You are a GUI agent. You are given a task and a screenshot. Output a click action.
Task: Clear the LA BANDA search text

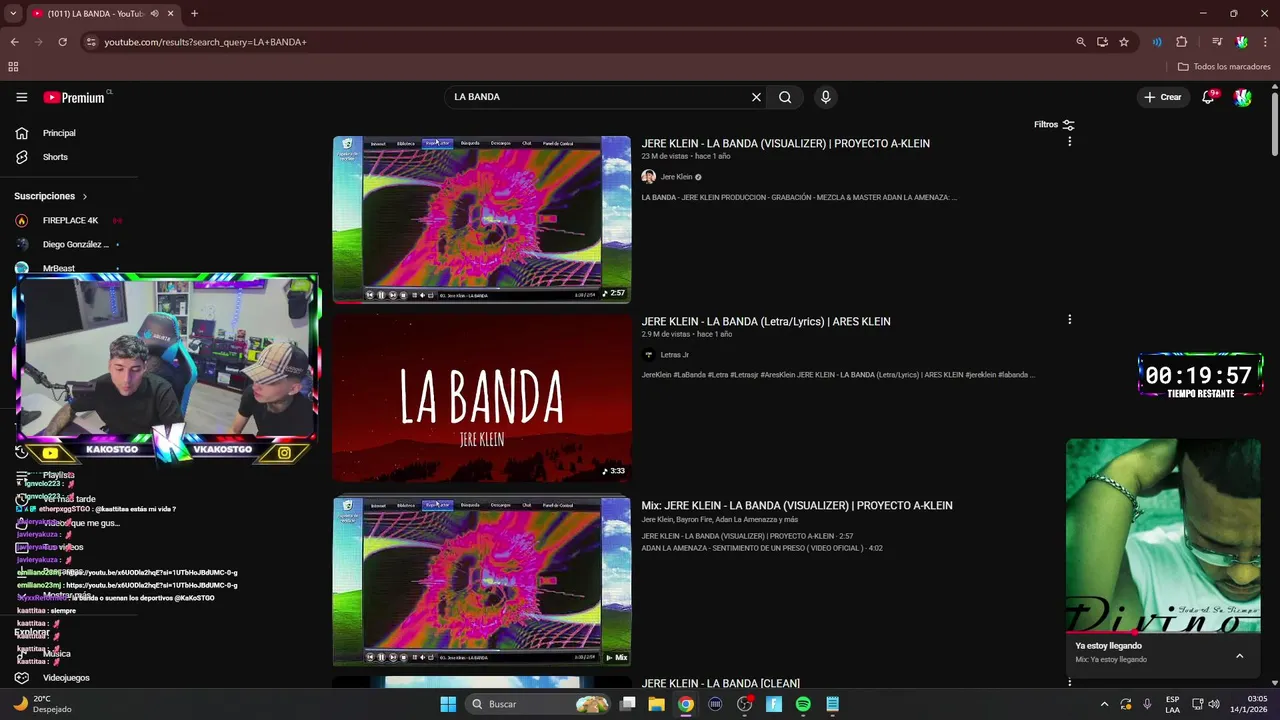756,97
